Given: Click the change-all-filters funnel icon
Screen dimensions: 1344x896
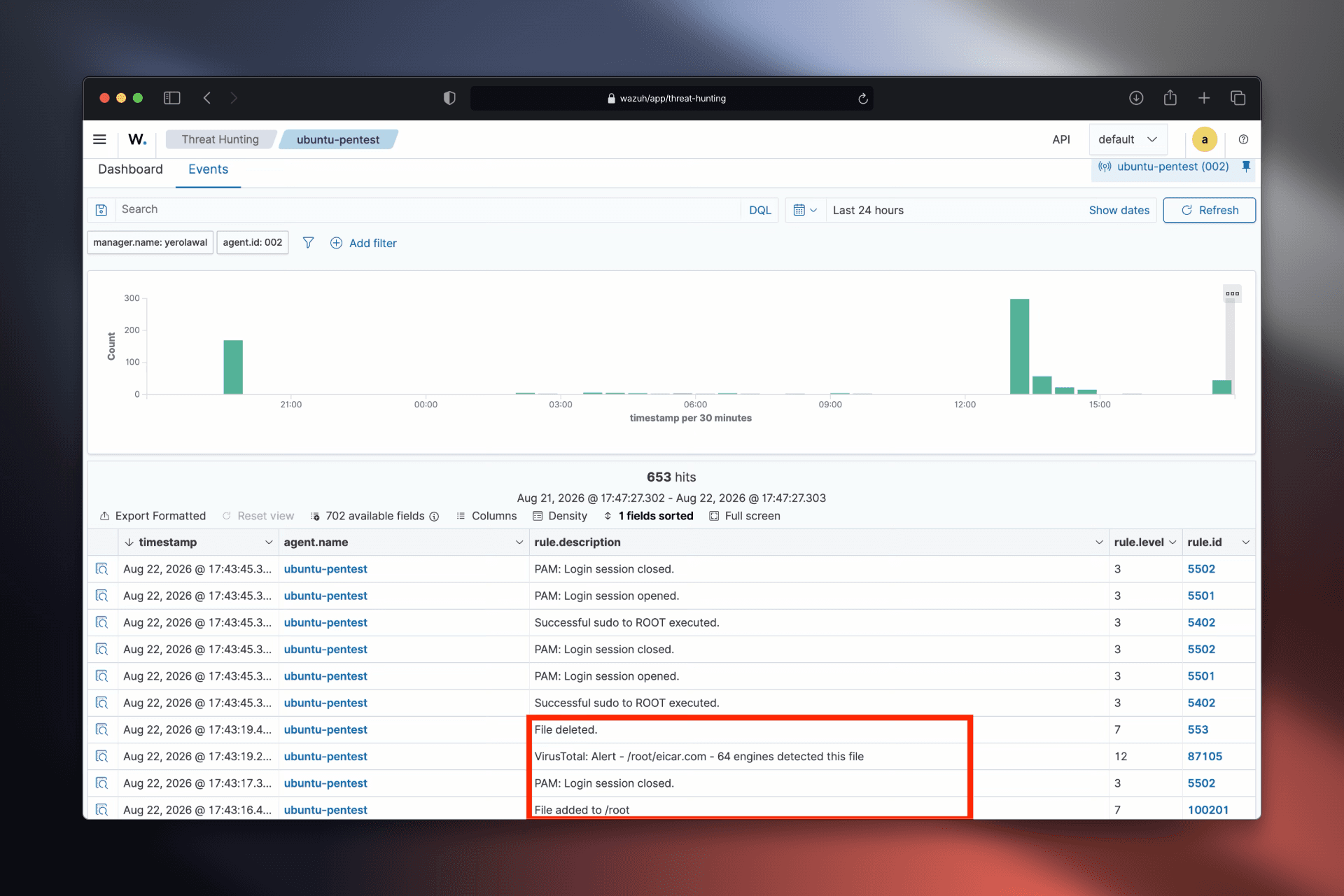Looking at the screenshot, I should [308, 243].
